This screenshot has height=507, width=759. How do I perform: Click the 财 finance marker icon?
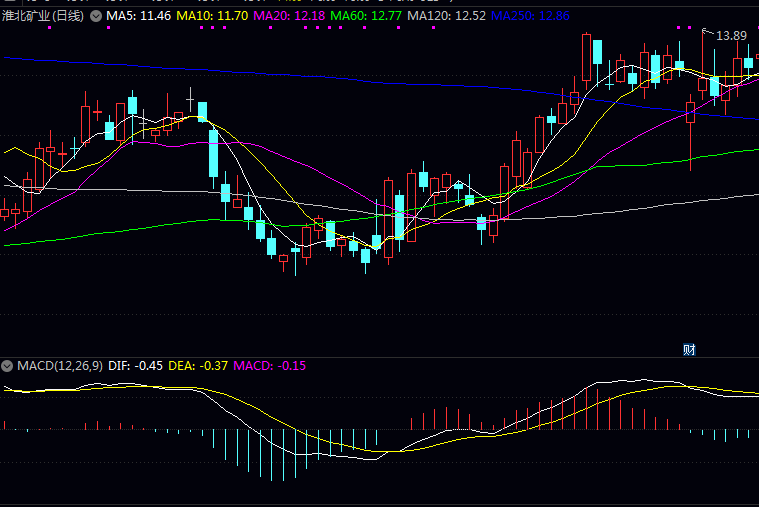[689, 349]
